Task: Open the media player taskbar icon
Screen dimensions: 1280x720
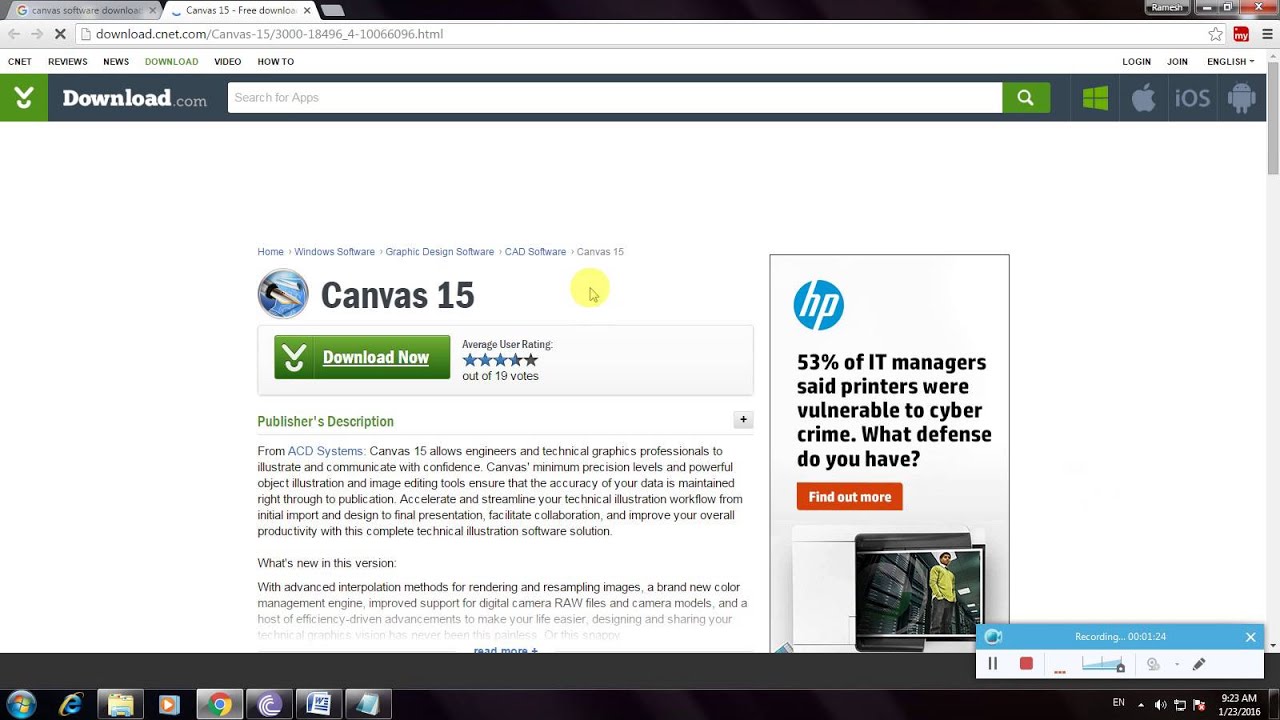Action: pos(169,704)
